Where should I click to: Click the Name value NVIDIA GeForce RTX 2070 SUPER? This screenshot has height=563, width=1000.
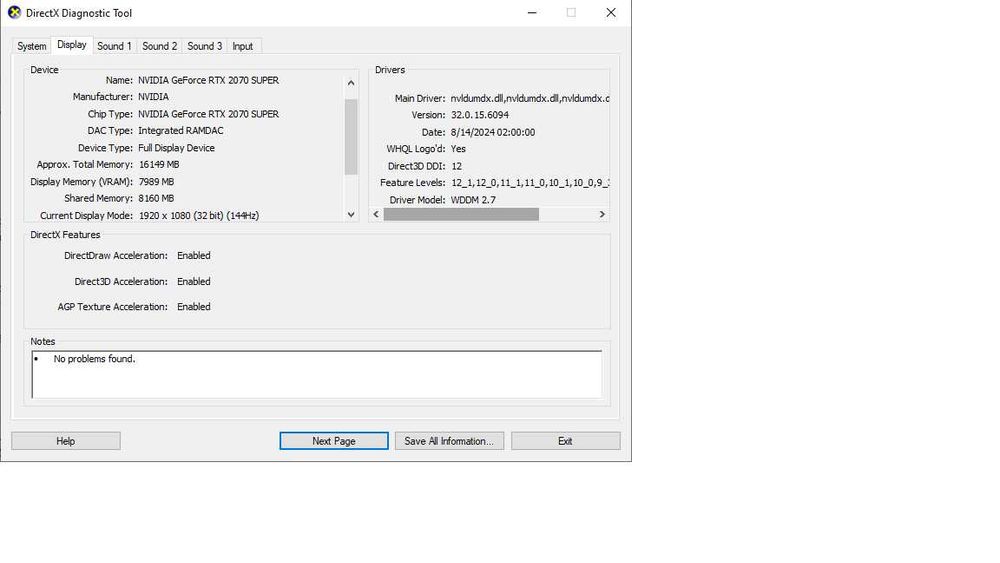coord(209,80)
